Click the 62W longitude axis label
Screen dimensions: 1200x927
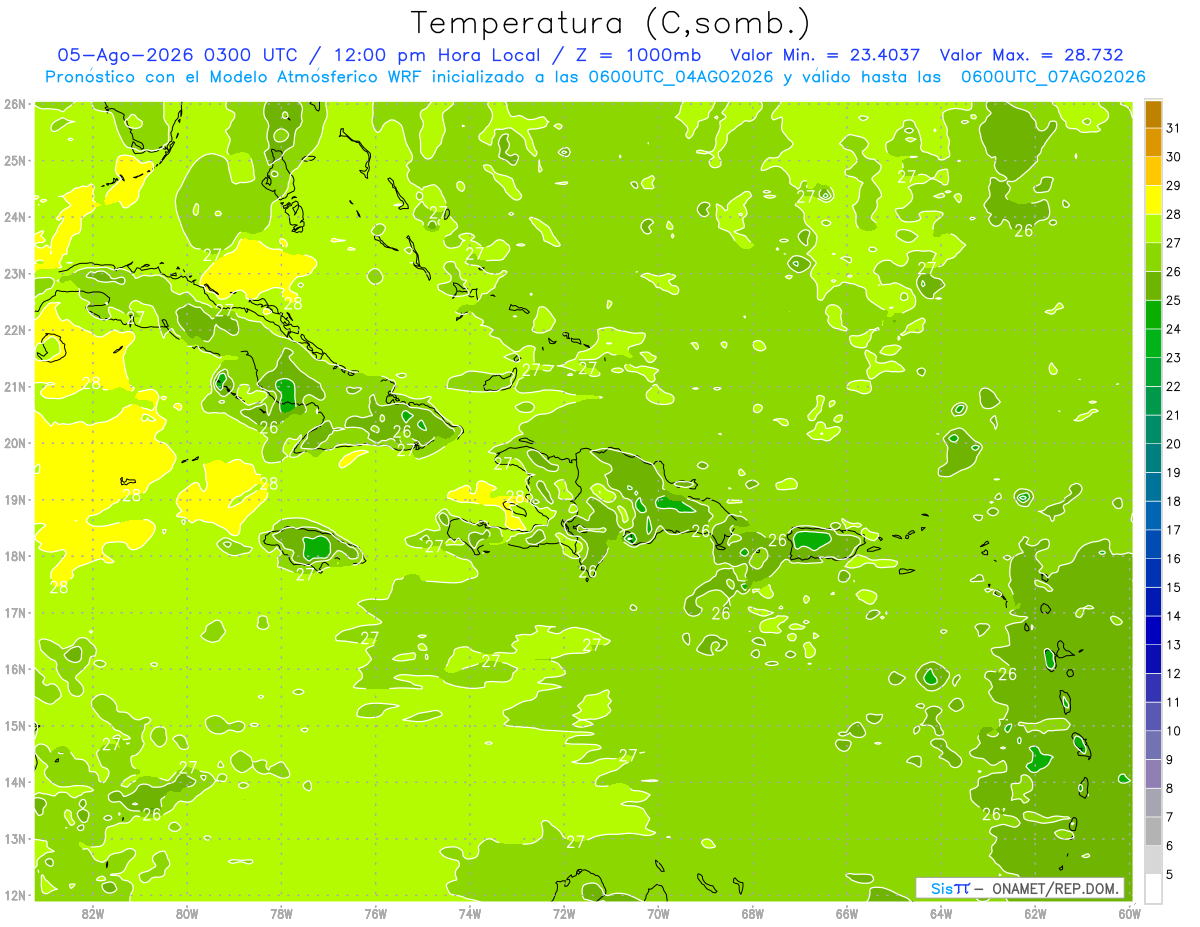coord(1035,913)
